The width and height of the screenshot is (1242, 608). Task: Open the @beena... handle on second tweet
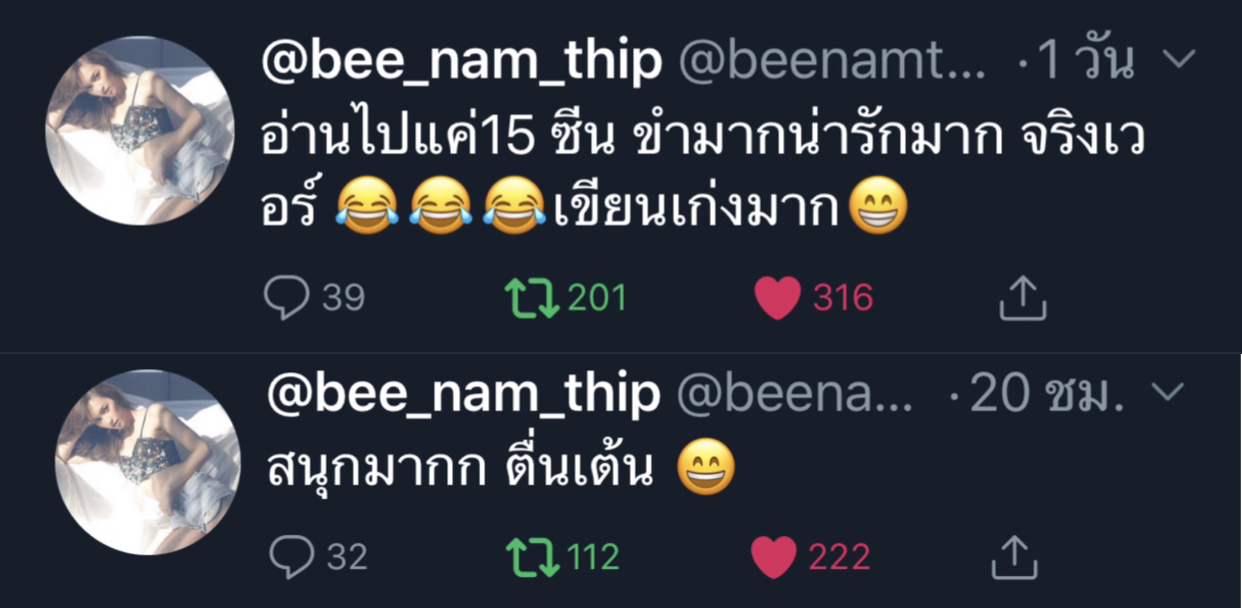point(795,396)
